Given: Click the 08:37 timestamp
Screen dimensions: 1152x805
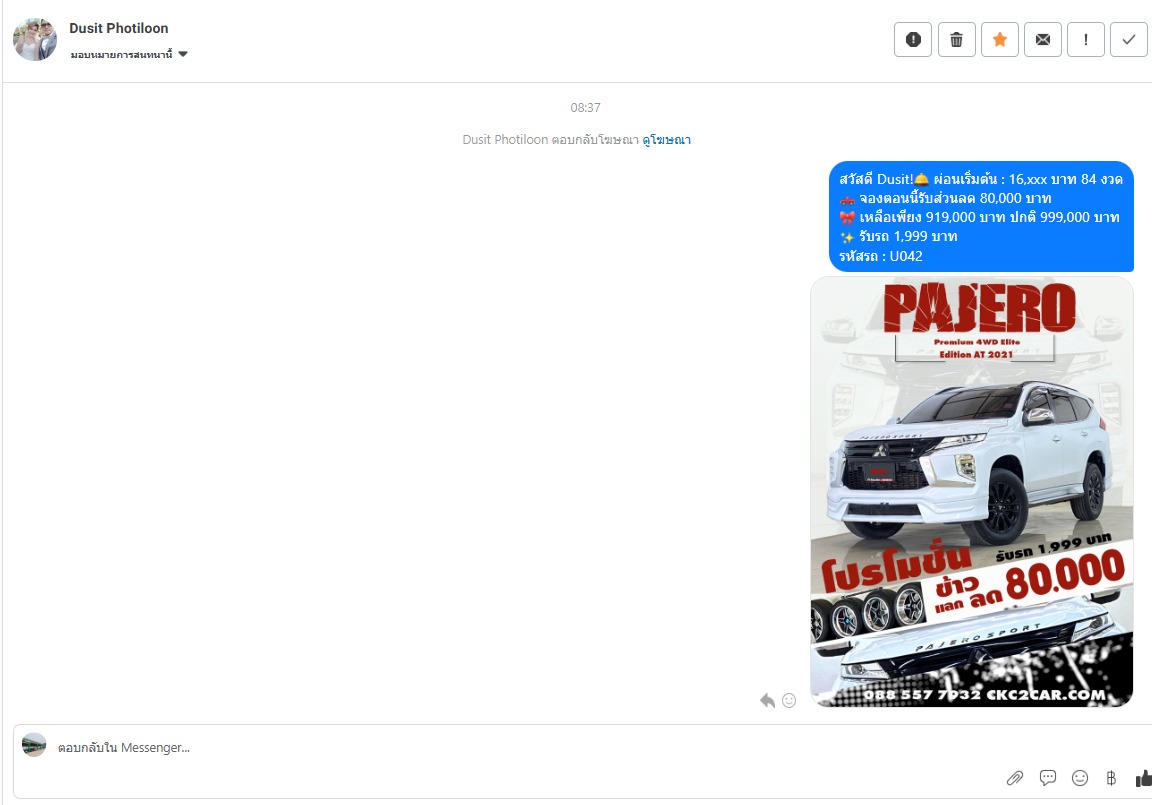Looking at the screenshot, I should [586, 108].
